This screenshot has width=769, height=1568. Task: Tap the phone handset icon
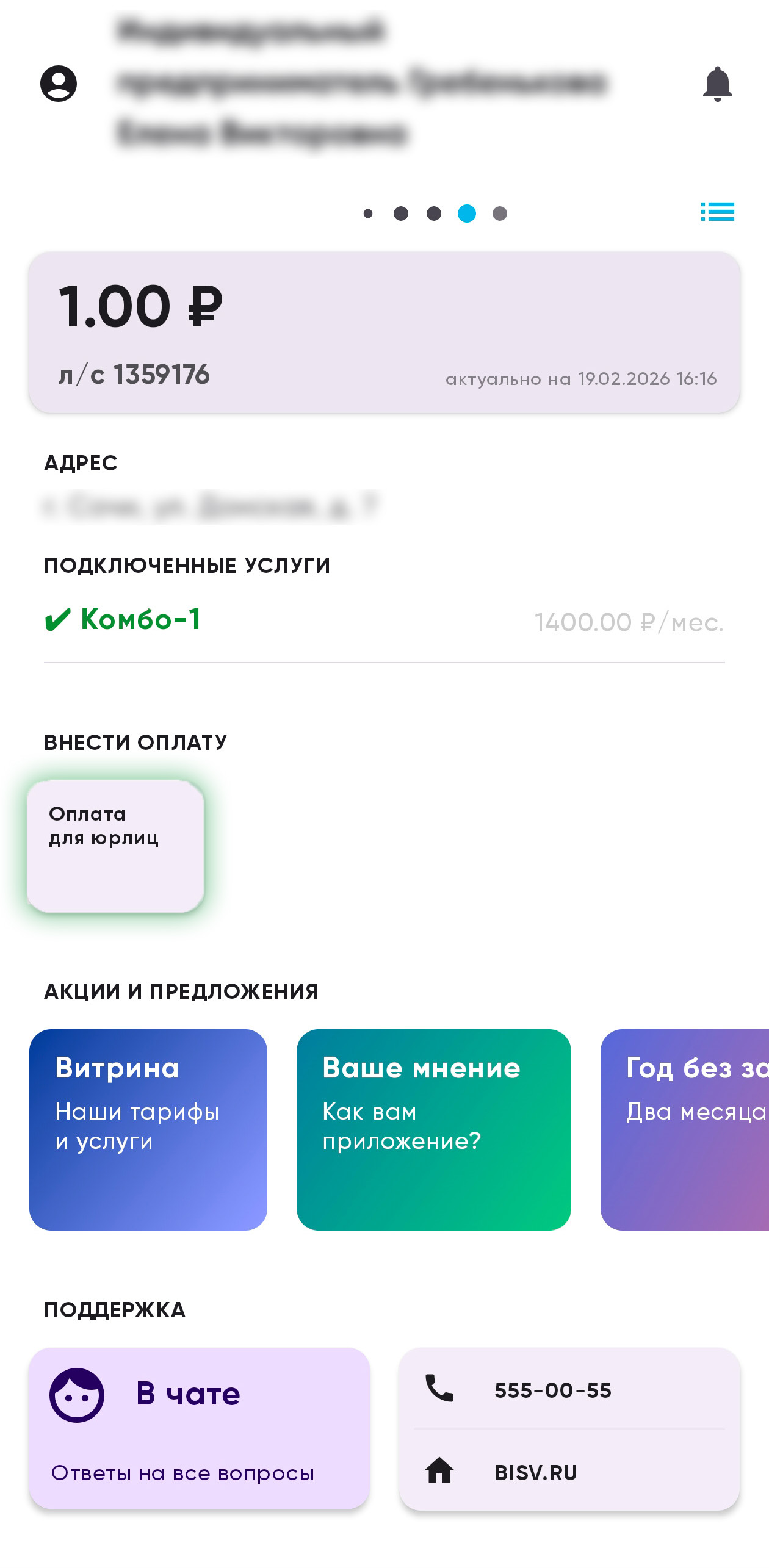pos(439,1389)
